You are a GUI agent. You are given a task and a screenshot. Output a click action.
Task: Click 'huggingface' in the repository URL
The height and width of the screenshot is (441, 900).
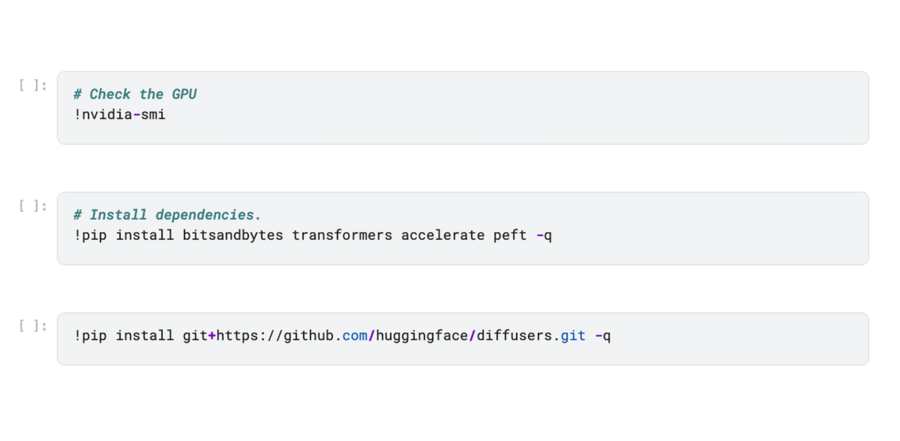422,335
